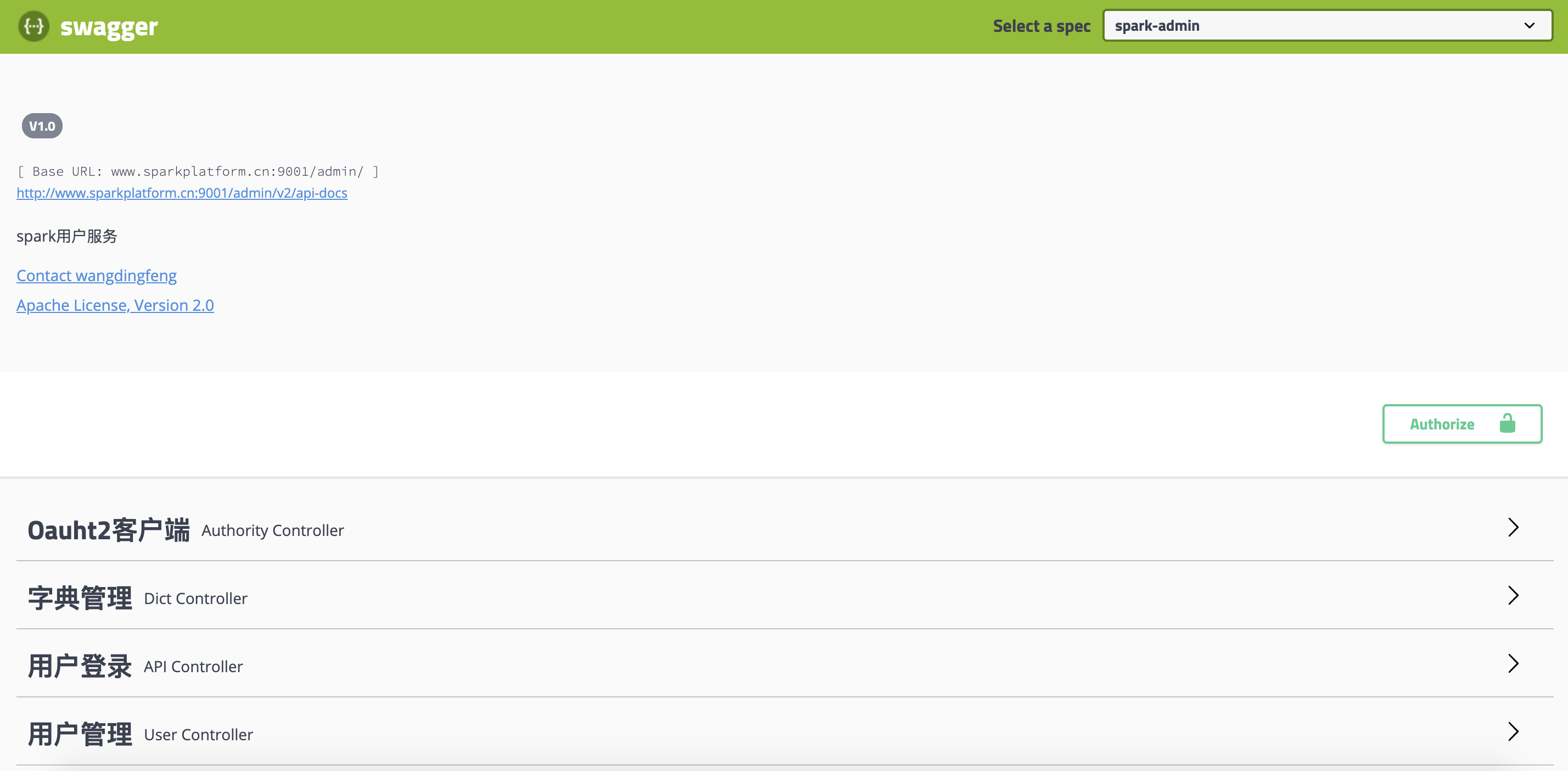Open the 用户登录 section heading
Viewport: 1568px width, 771px height.
click(x=80, y=666)
